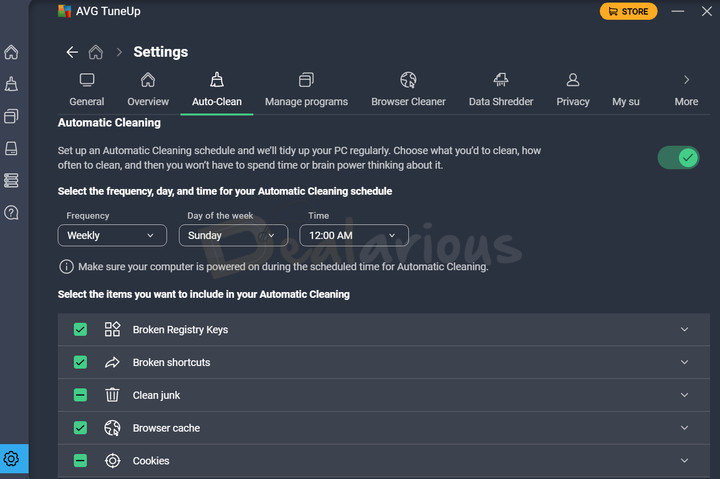
Task: Open the disk drive sidebar icon
Action: click(x=11, y=148)
